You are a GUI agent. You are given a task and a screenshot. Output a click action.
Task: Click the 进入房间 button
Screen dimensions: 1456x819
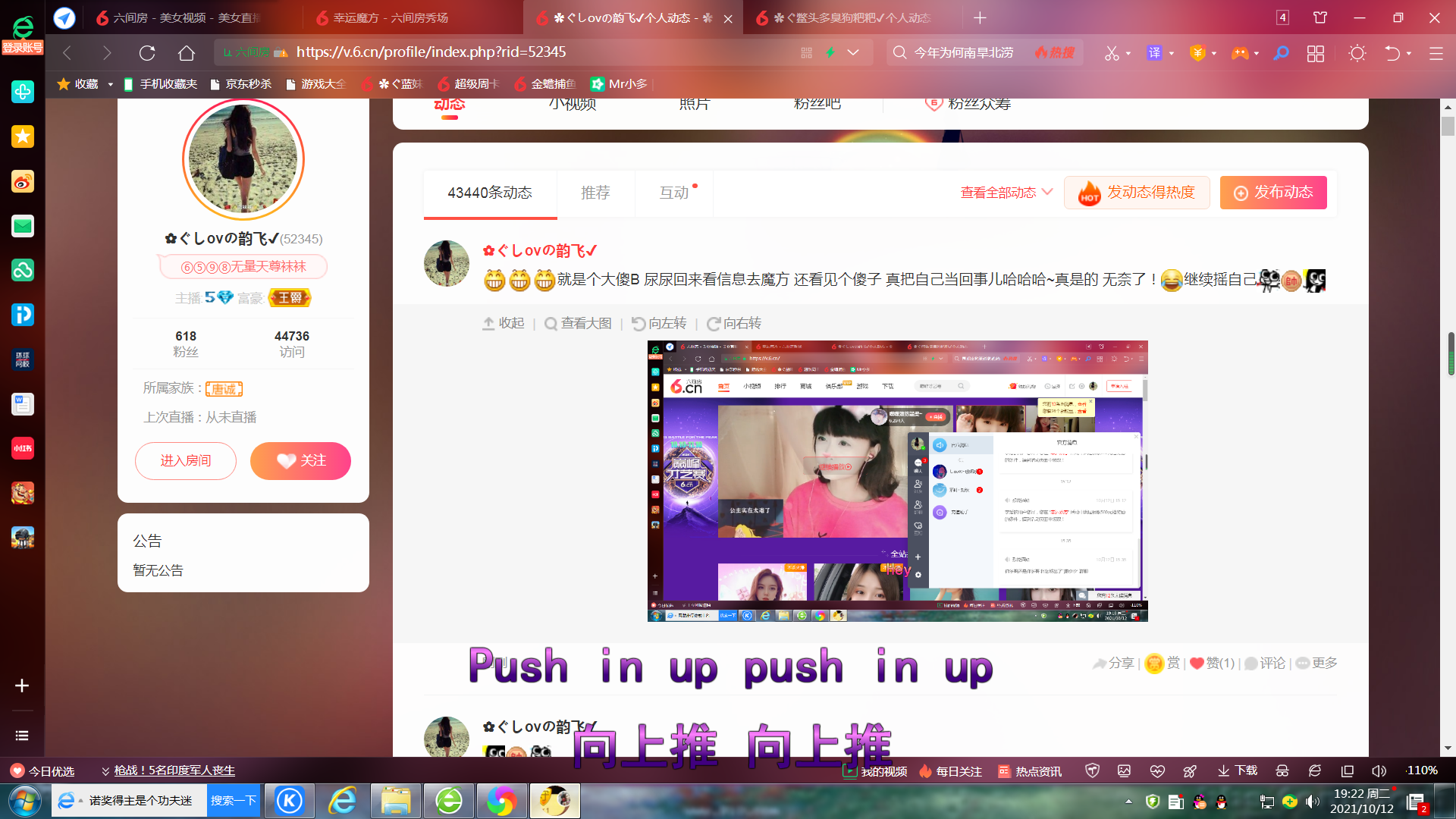[x=186, y=461]
